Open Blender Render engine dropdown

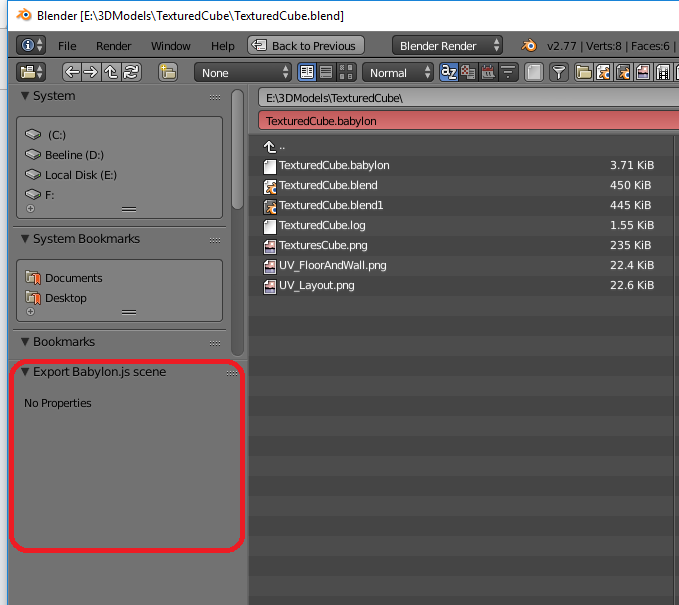tap(447, 45)
